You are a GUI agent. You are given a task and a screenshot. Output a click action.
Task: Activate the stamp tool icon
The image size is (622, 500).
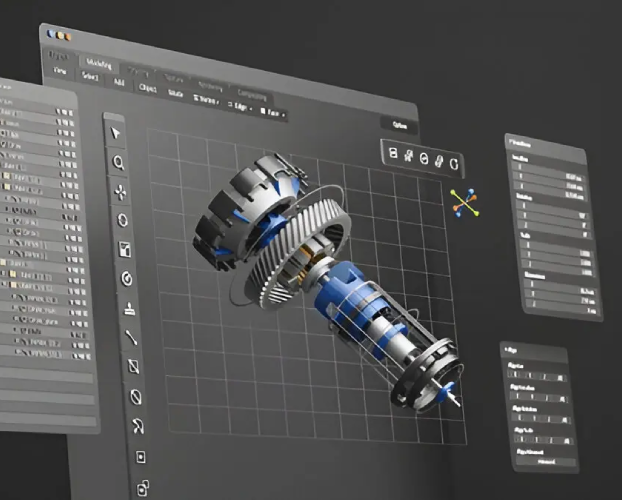pyautogui.click(x=129, y=308)
